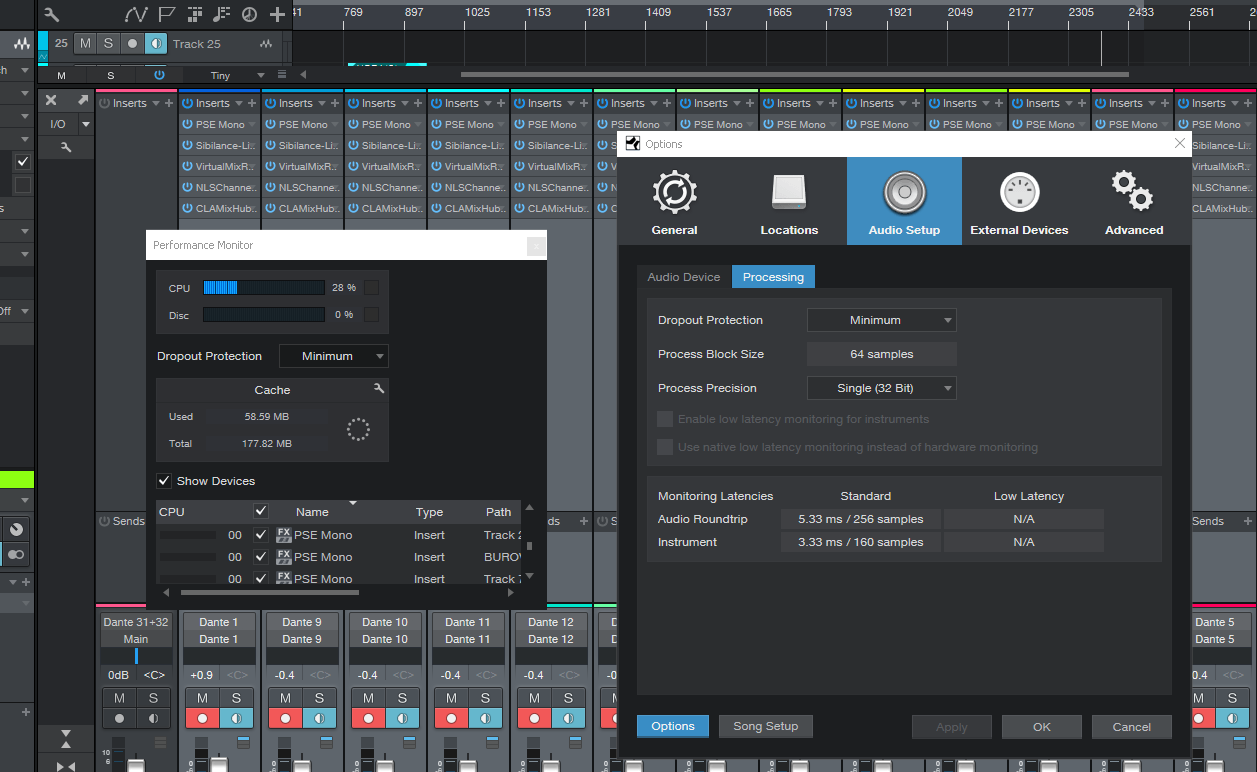
Task: Open the General options section
Action: tap(674, 201)
